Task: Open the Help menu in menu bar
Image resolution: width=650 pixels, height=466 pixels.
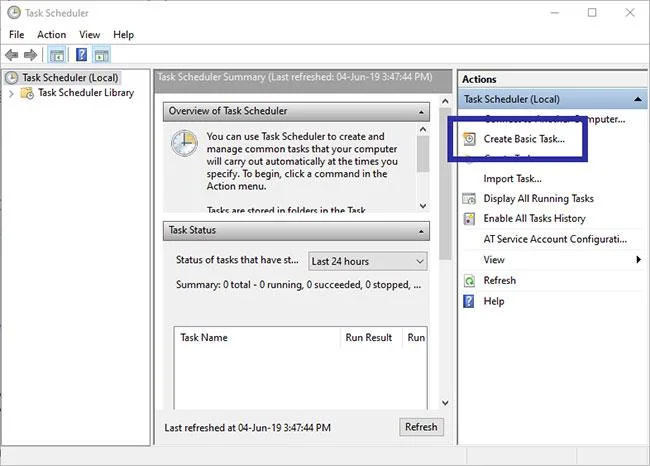Action: pos(124,35)
